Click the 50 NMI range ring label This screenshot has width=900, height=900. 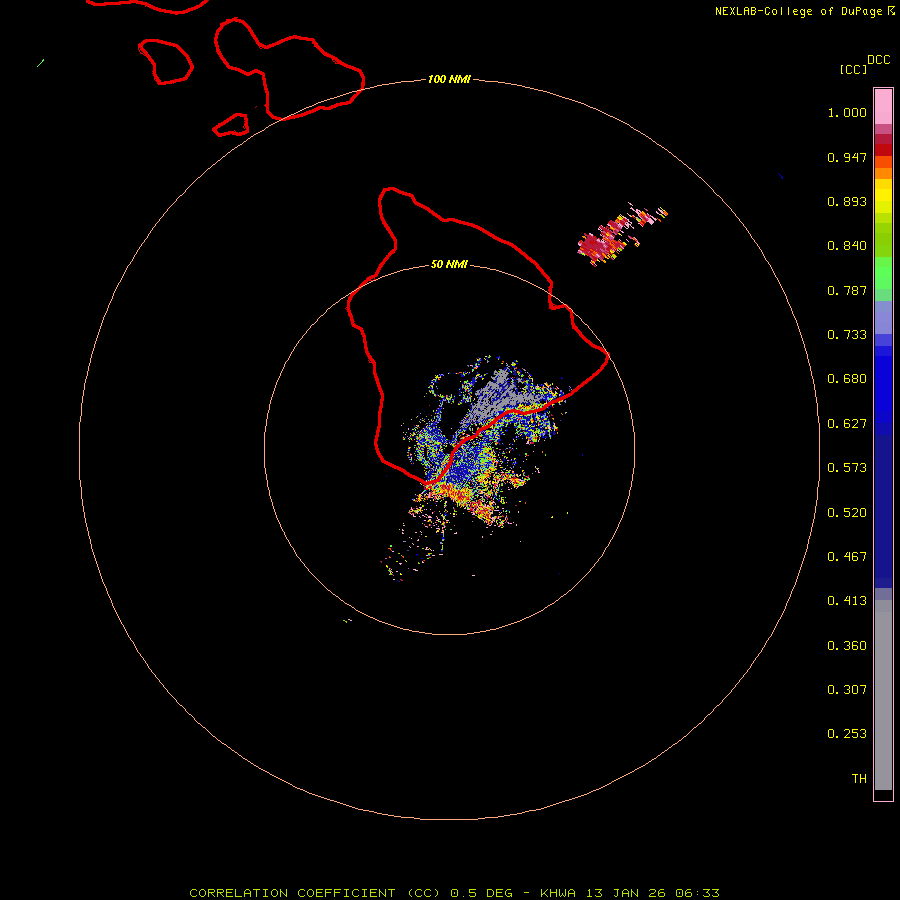449,264
